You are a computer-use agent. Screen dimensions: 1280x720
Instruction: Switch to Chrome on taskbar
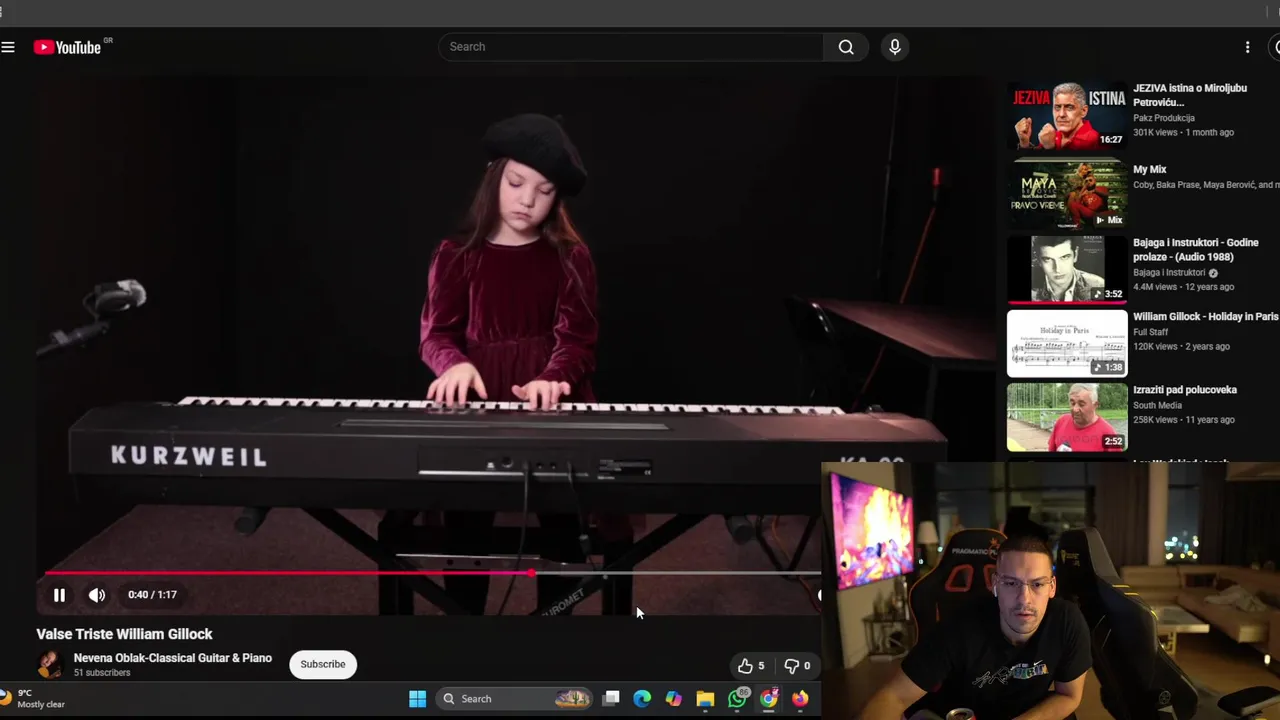769,699
